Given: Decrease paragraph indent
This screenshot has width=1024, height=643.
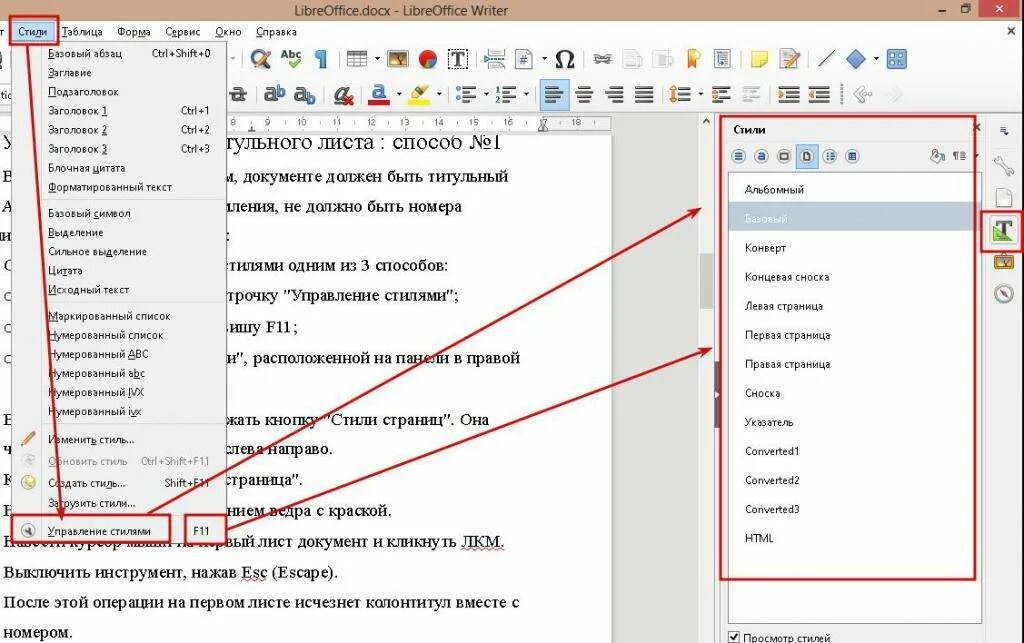Looking at the screenshot, I should point(819,95).
